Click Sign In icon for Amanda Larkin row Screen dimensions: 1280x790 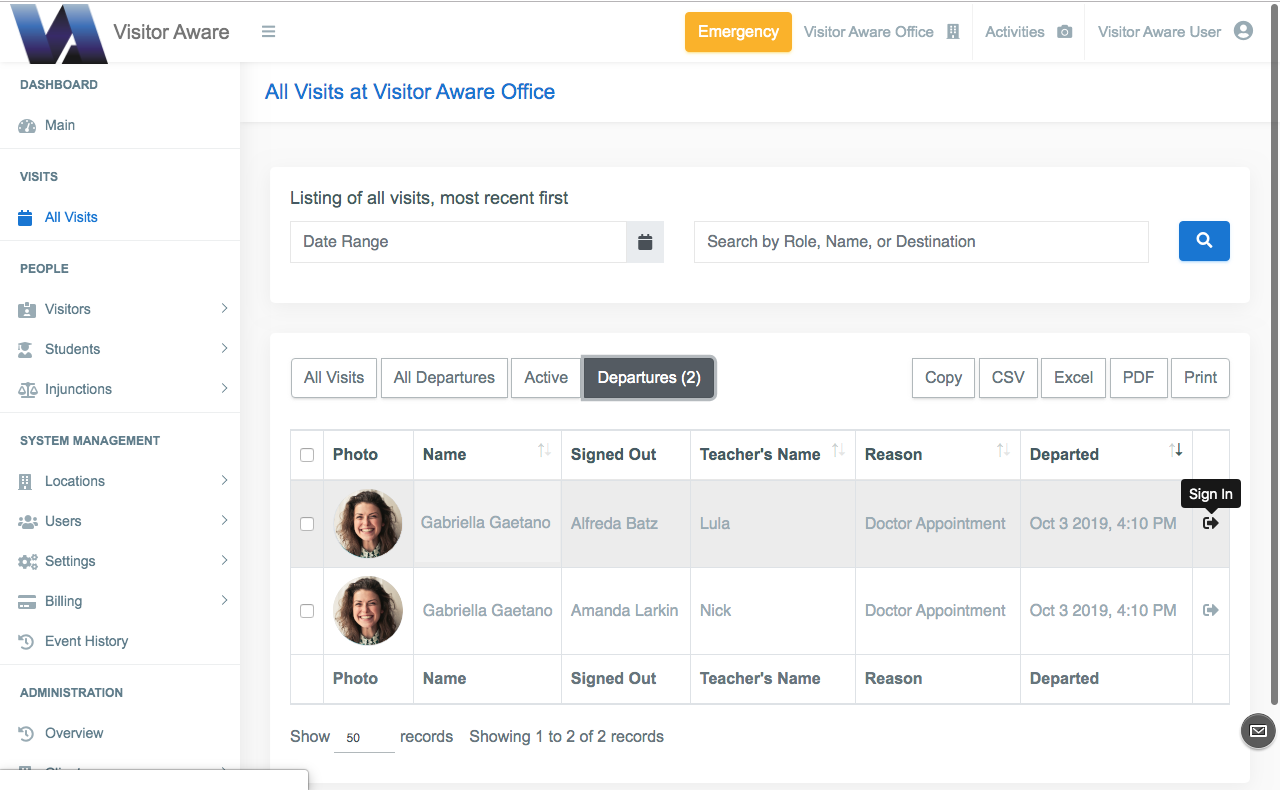pos(1211,610)
